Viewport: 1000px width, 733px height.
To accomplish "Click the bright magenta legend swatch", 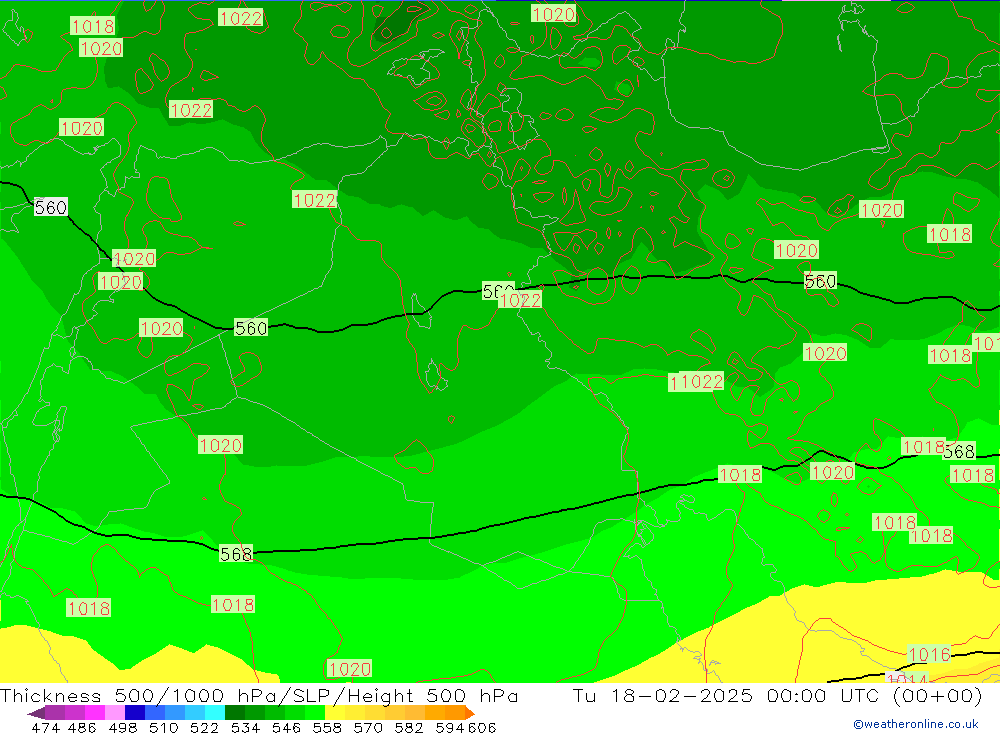I will point(94,713).
